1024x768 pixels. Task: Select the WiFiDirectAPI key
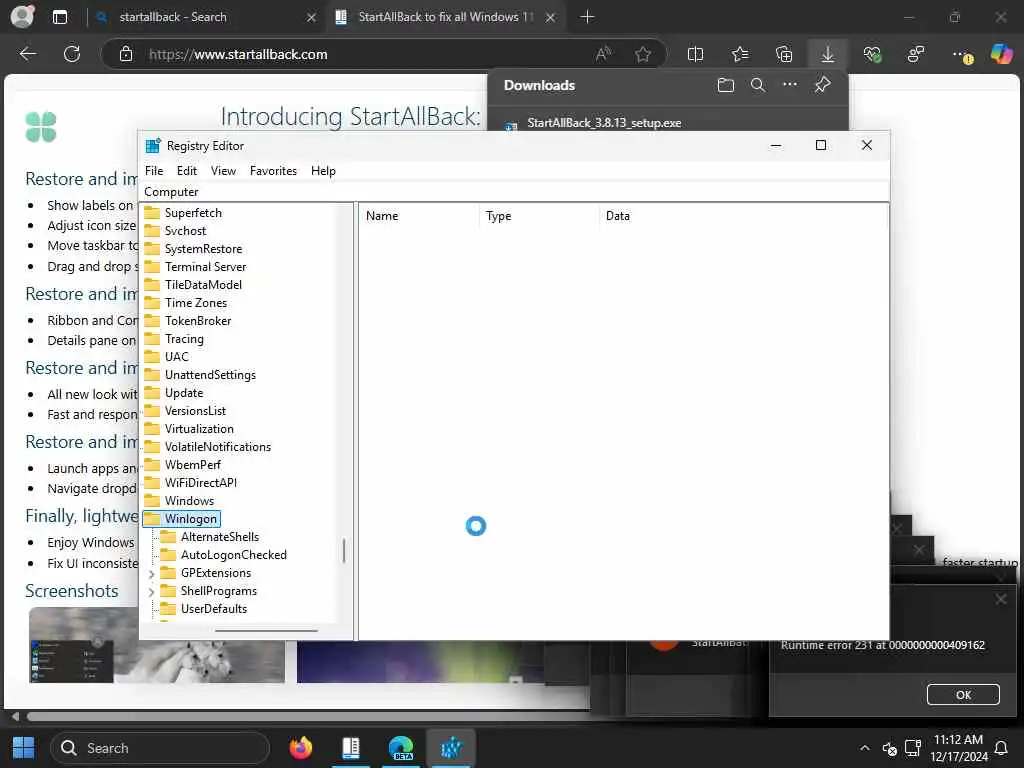point(200,483)
